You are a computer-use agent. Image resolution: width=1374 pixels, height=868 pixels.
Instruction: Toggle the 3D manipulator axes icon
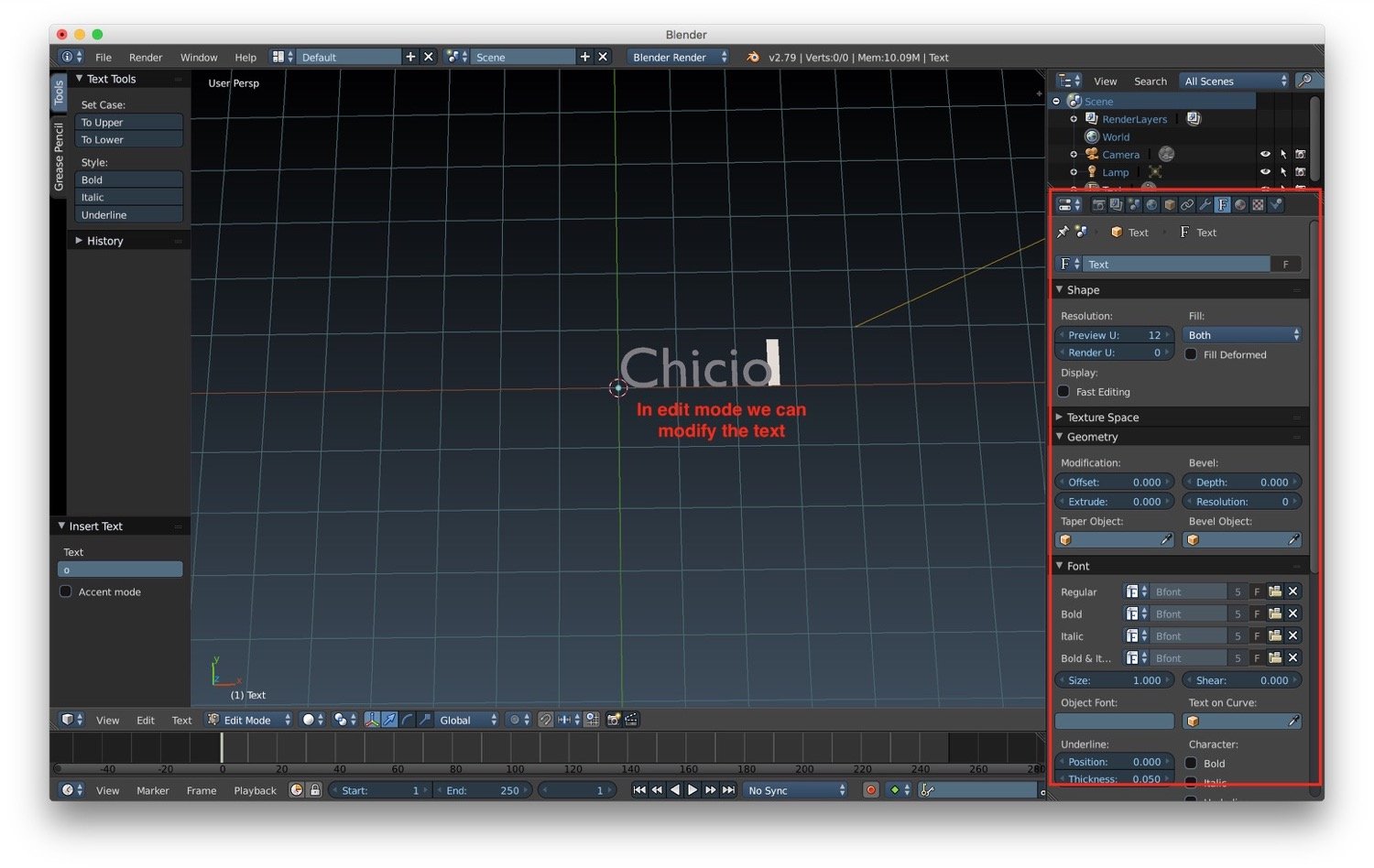[x=373, y=720]
